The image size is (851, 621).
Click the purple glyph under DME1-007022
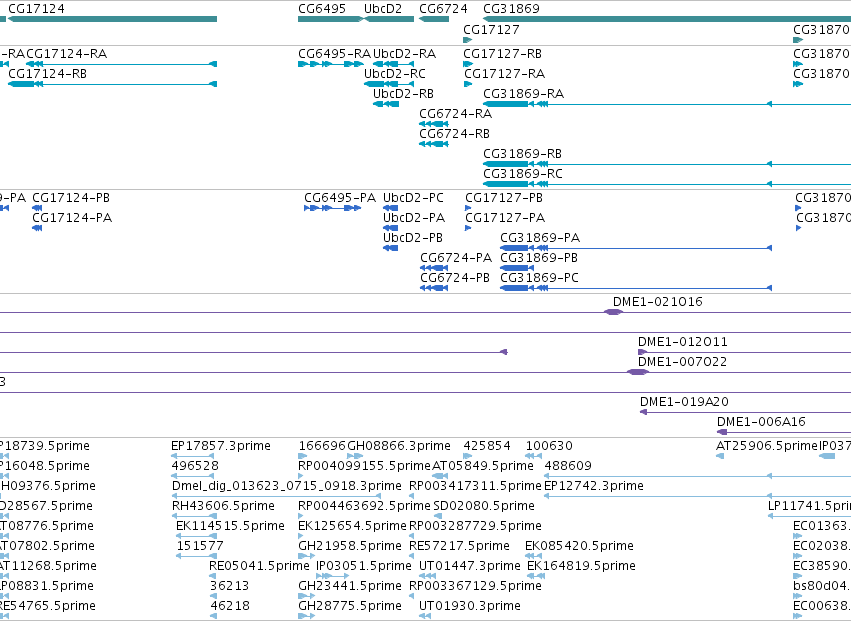pyautogui.click(x=638, y=372)
